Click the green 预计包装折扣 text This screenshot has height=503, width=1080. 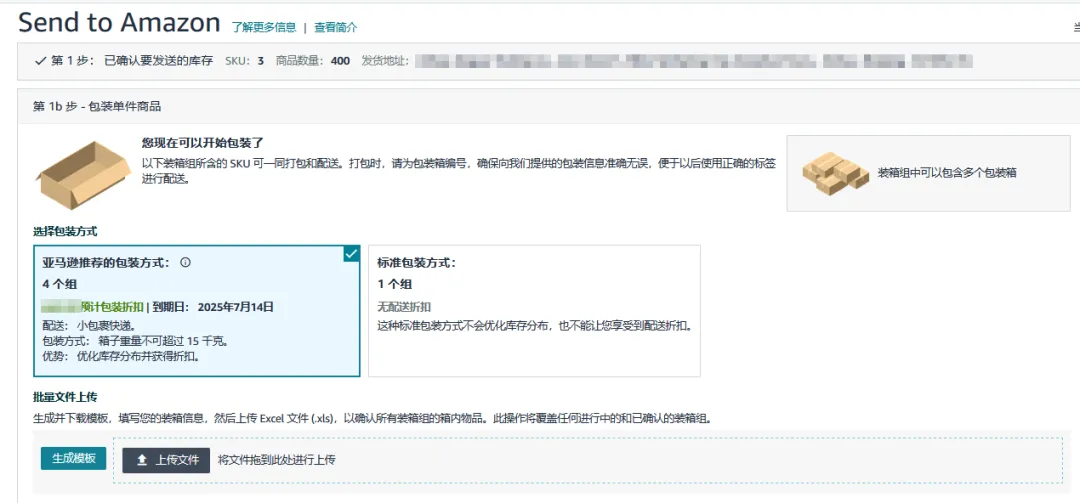tap(113, 307)
